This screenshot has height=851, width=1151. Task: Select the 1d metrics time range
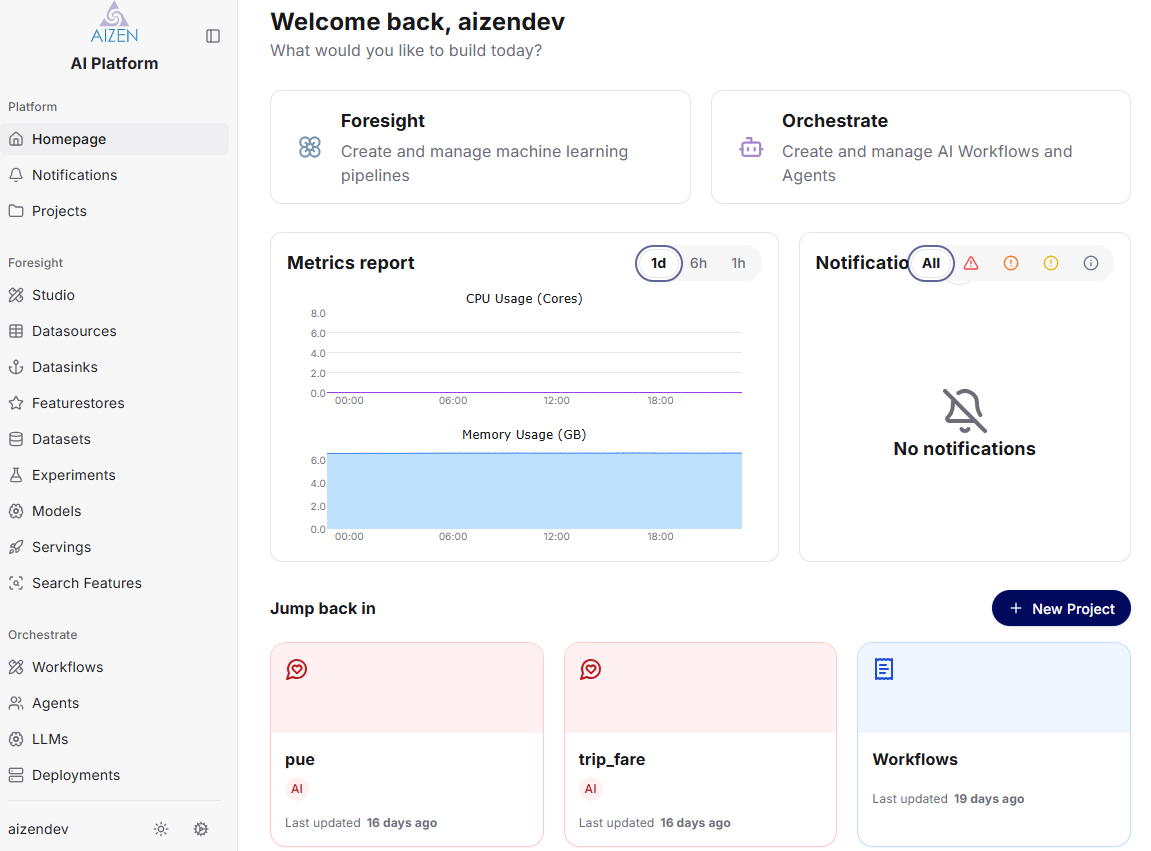coord(659,263)
